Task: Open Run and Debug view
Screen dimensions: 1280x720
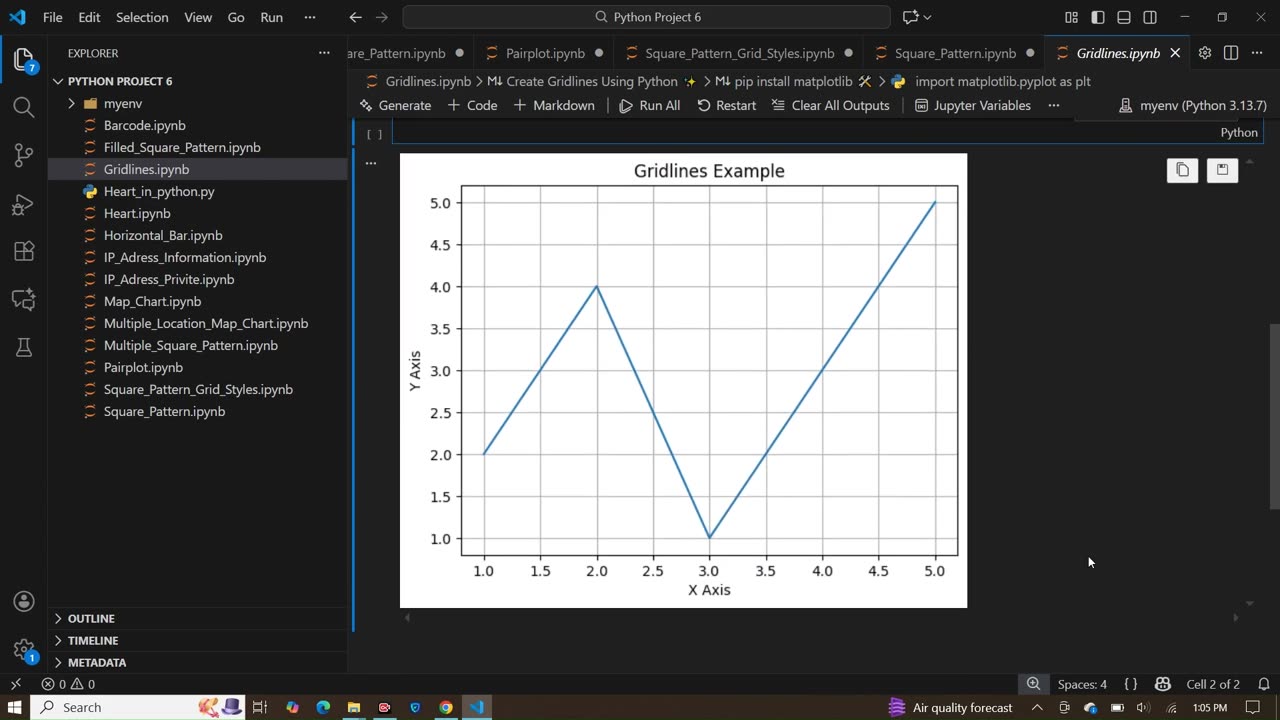Action: point(24,204)
